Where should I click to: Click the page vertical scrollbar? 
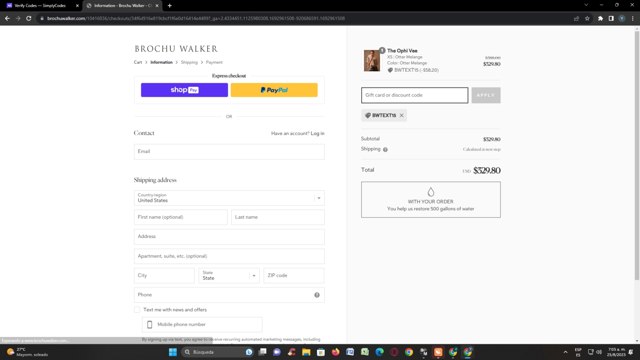point(637,155)
